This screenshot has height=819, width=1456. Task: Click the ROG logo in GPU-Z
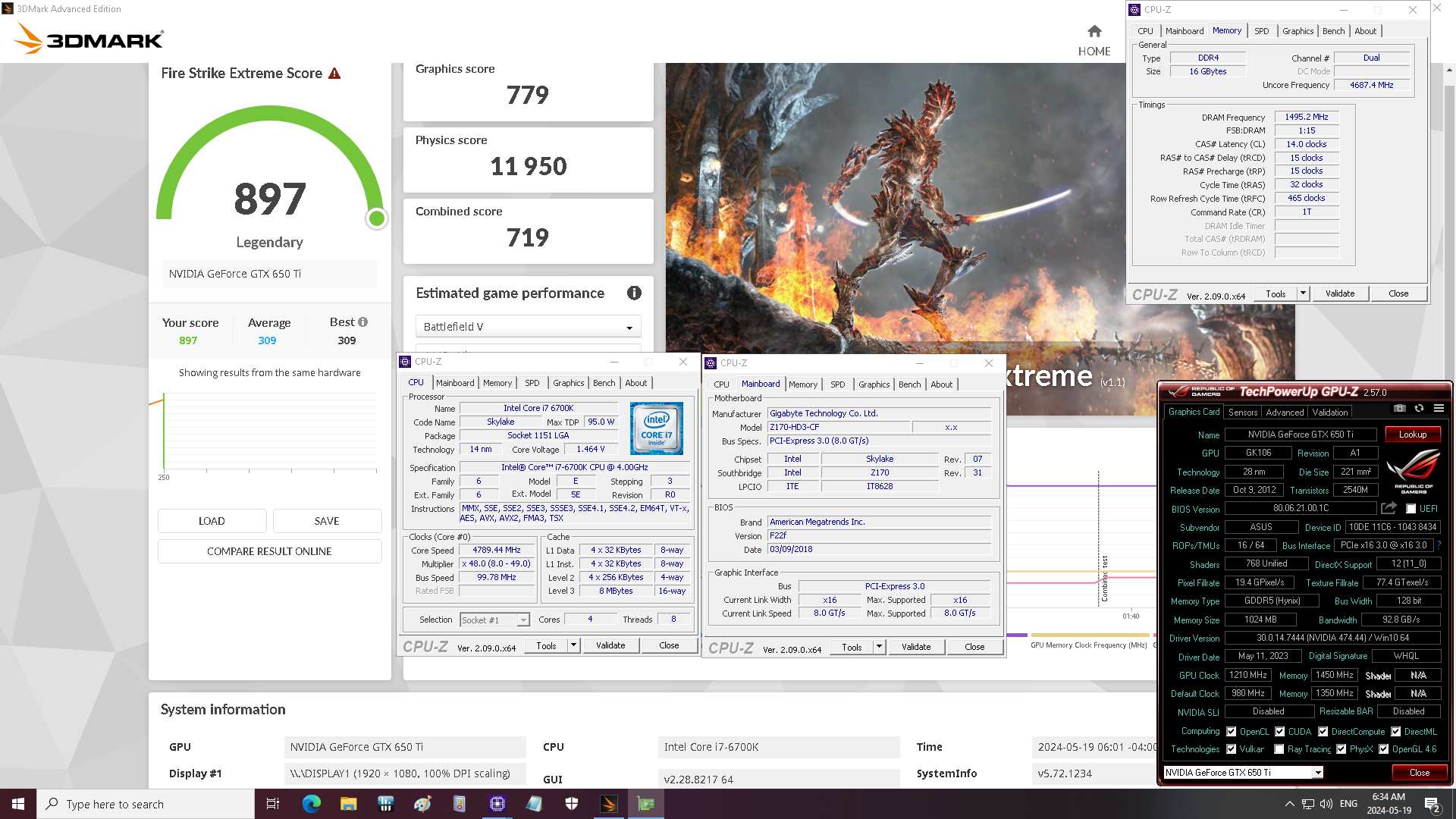point(1414,470)
